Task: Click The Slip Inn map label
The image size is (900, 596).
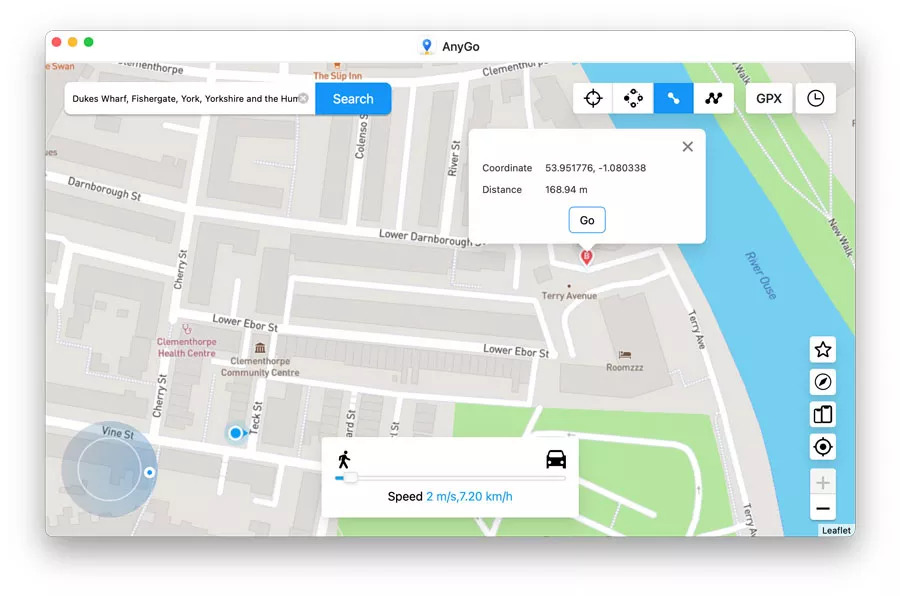Action: (x=338, y=75)
